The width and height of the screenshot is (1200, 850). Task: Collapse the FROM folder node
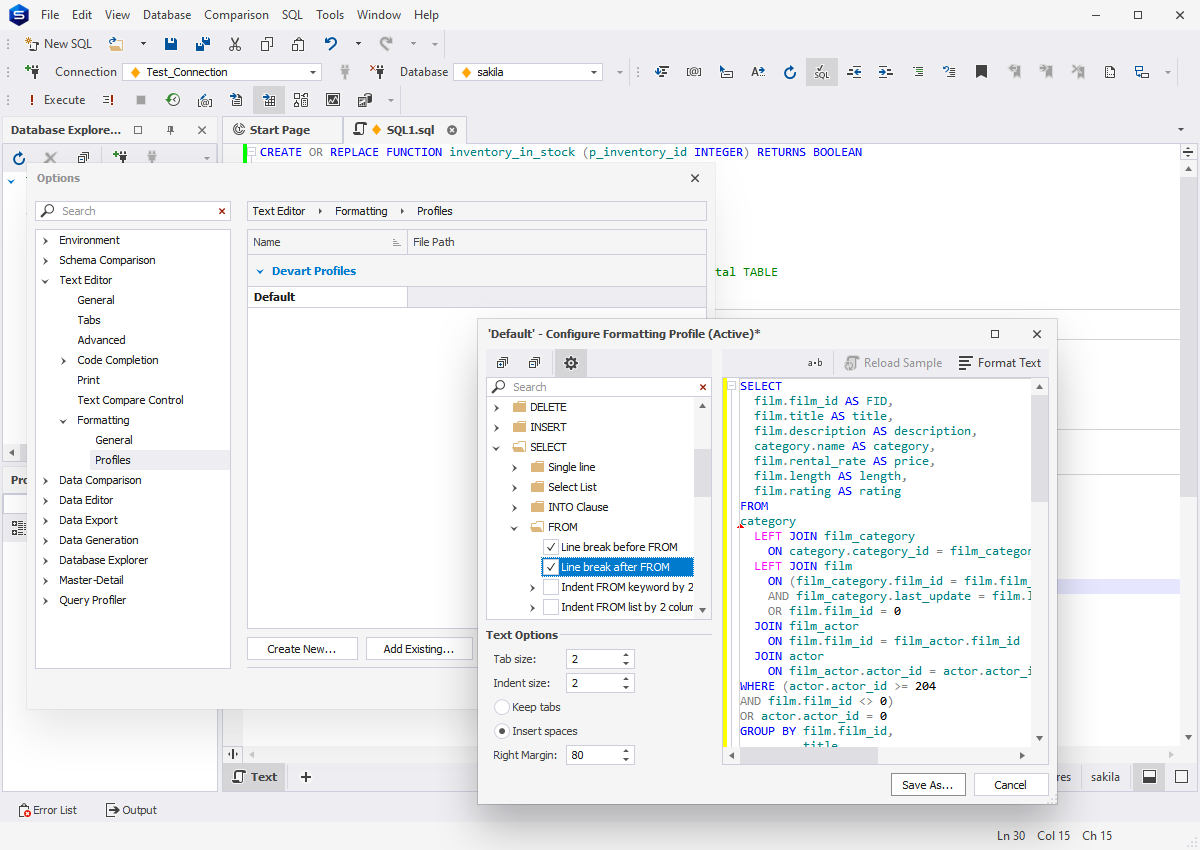coord(515,527)
